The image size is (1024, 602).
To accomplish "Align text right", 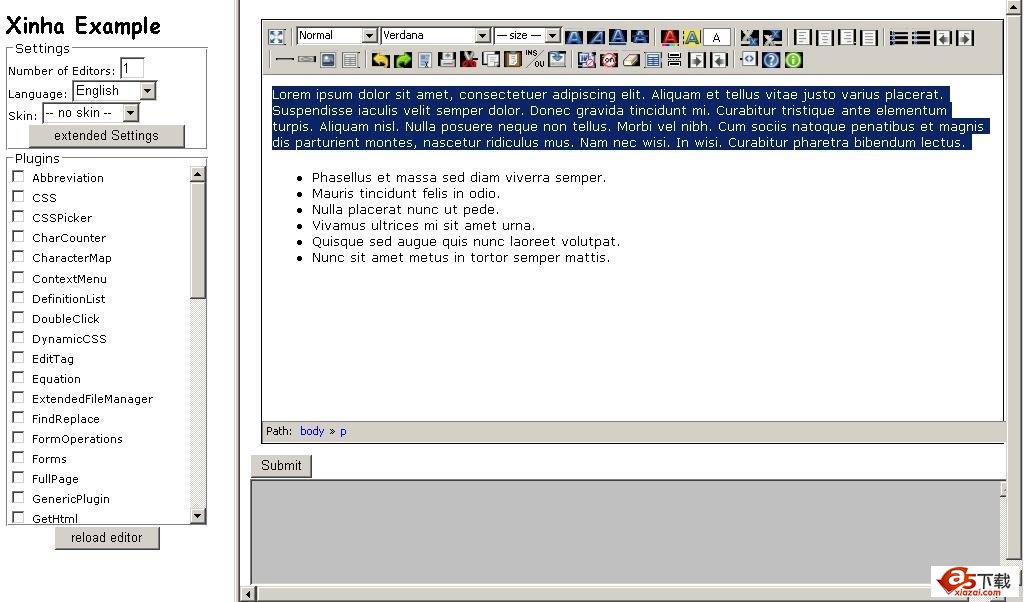I will tap(847, 37).
